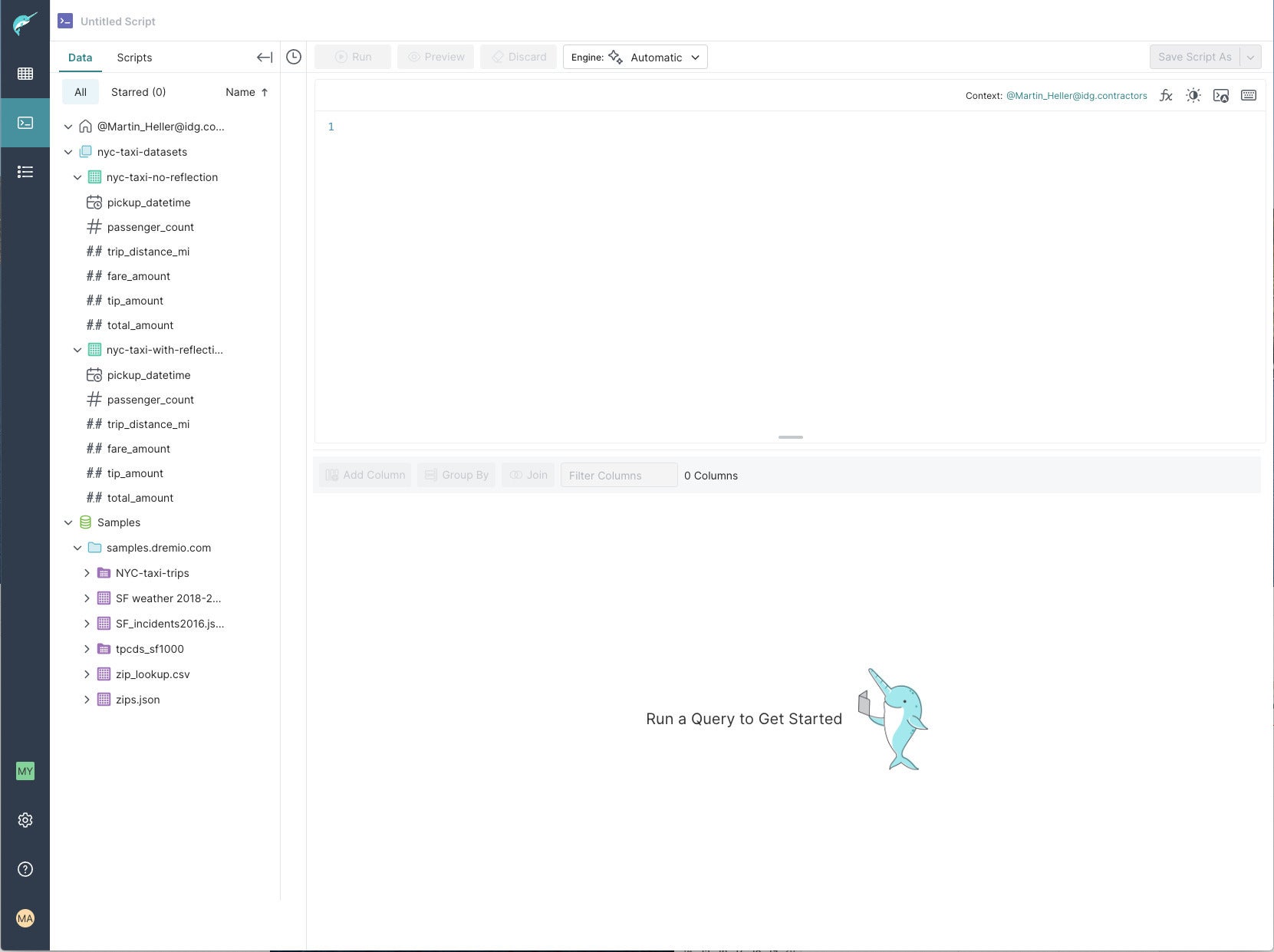Image resolution: width=1274 pixels, height=952 pixels.
Task: Open the Jobs list sidebar icon
Action: 25,172
